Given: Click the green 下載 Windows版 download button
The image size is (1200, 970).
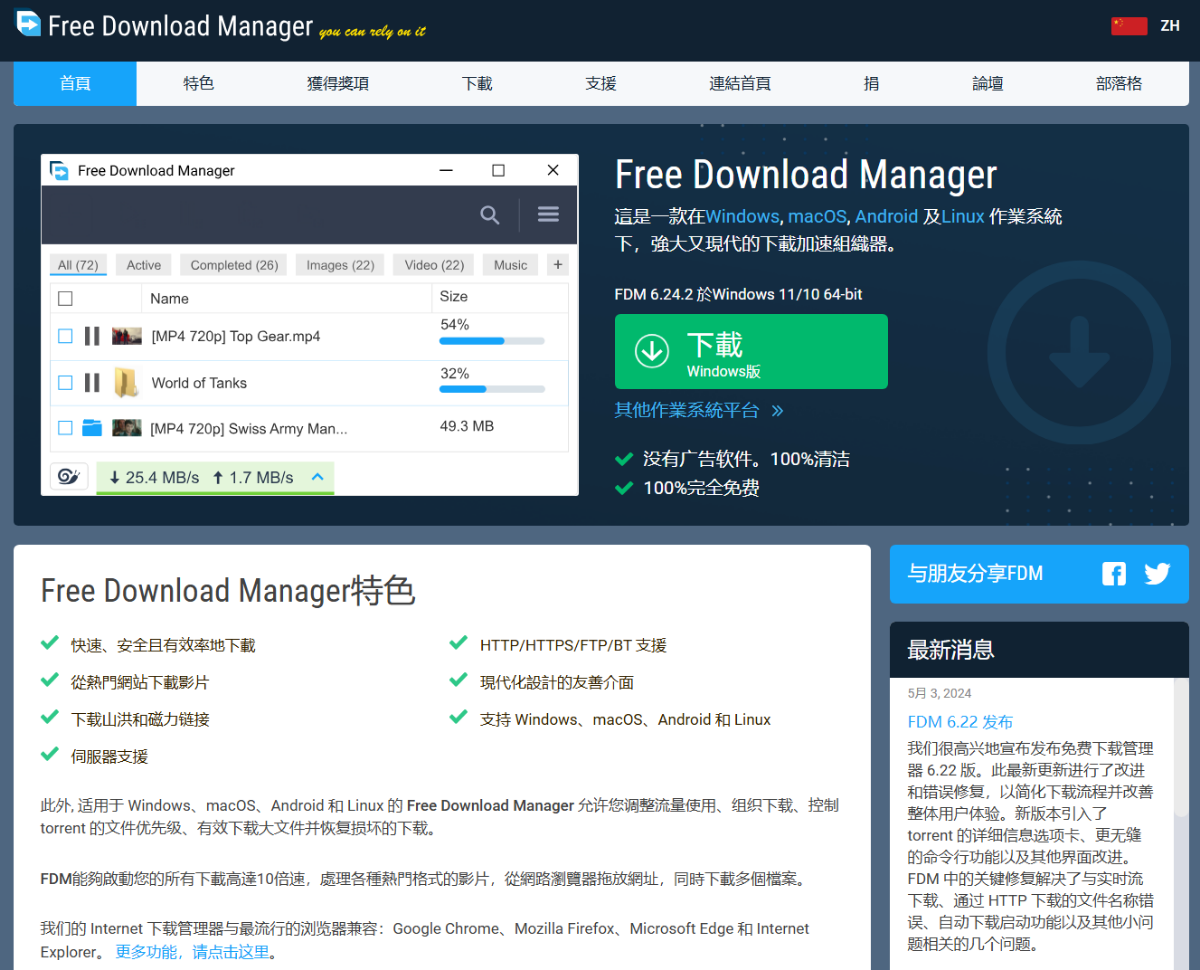Looking at the screenshot, I should click(x=751, y=352).
